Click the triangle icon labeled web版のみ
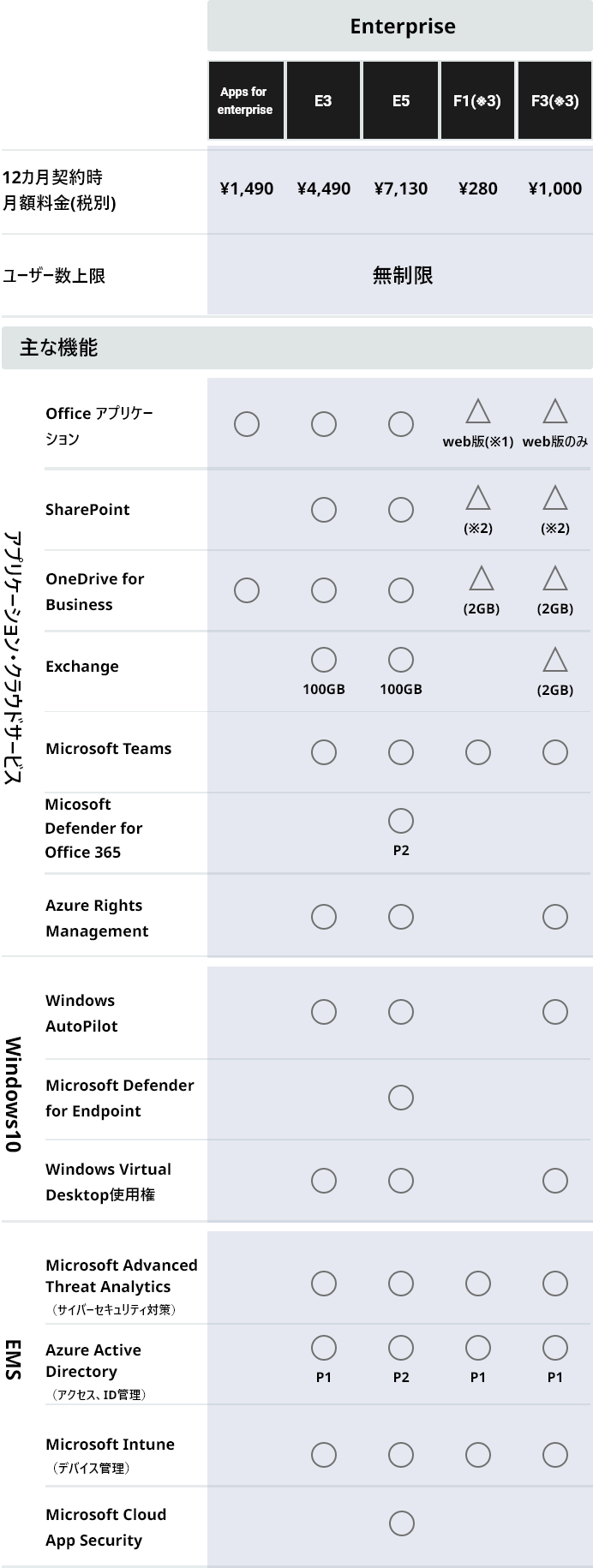Image resolution: width=593 pixels, height=1568 pixels. tap(555, 411)
